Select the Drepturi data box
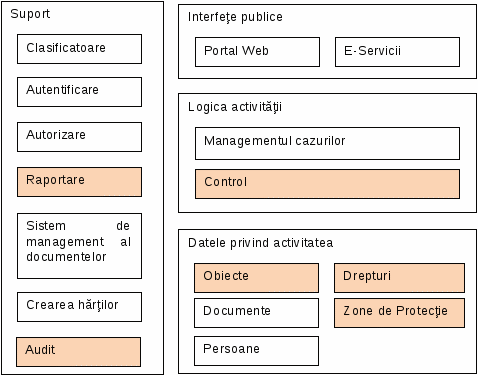The image size is (478, 375). point(399,278)
